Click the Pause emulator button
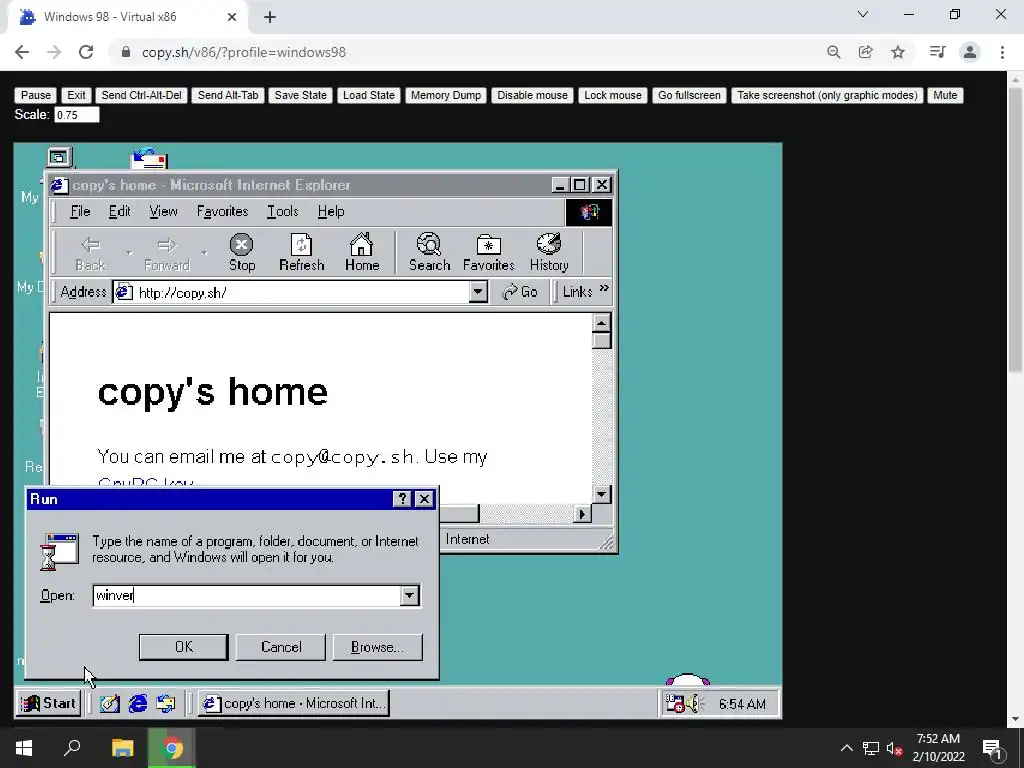The height and width of the screenshot is (768, 1024). tap(35, 95)
